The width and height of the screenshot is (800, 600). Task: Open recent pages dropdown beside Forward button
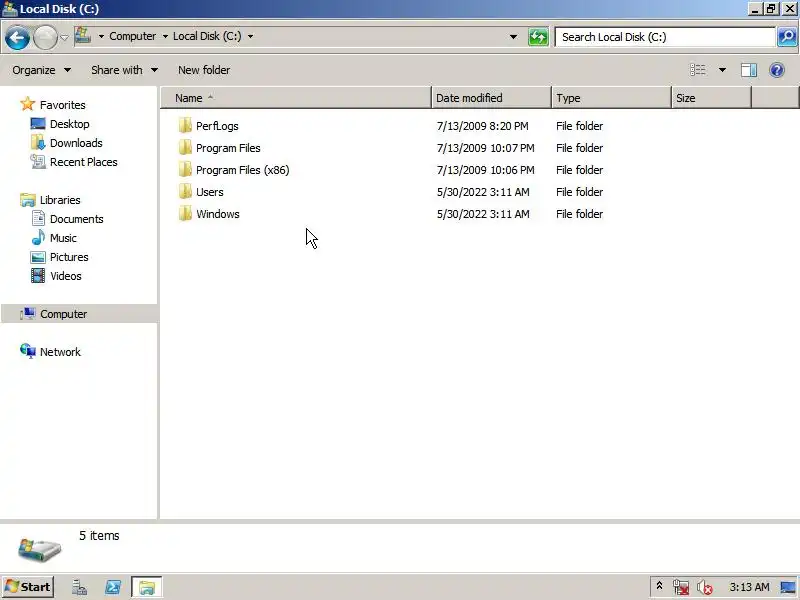coord(64,37)
